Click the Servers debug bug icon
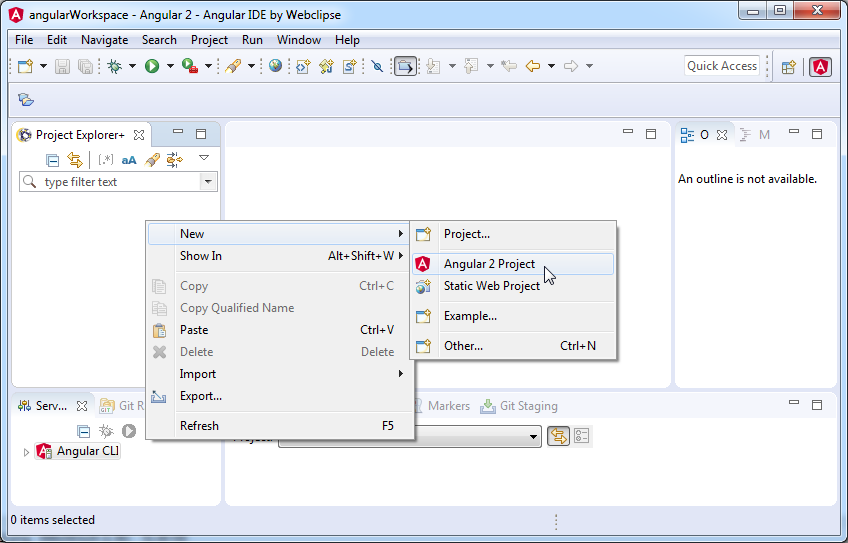The image size is (848, 543). (106, 431)
